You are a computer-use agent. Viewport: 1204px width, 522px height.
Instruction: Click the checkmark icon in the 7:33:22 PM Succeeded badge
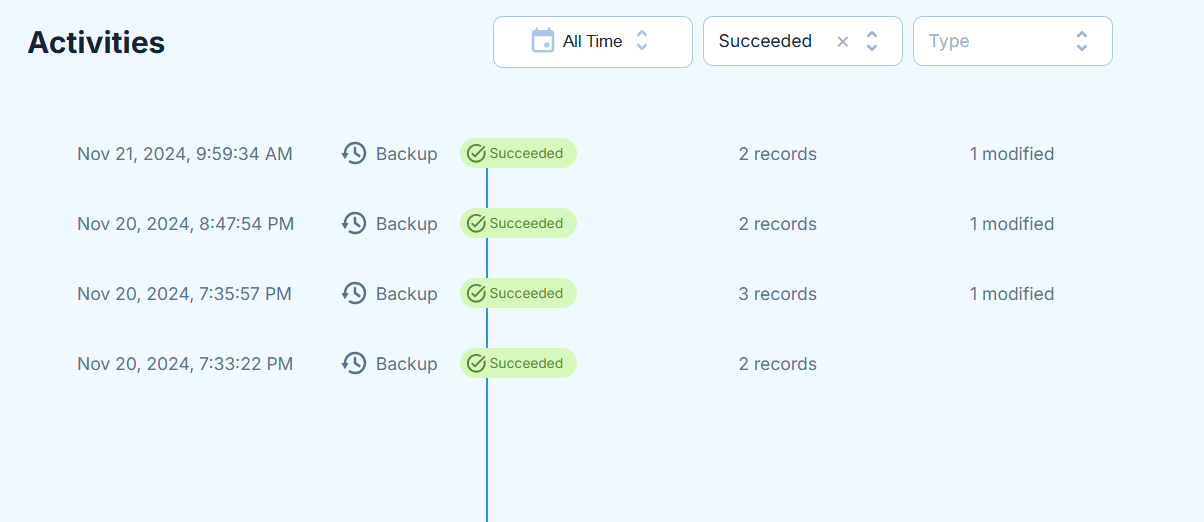point(476,363)
